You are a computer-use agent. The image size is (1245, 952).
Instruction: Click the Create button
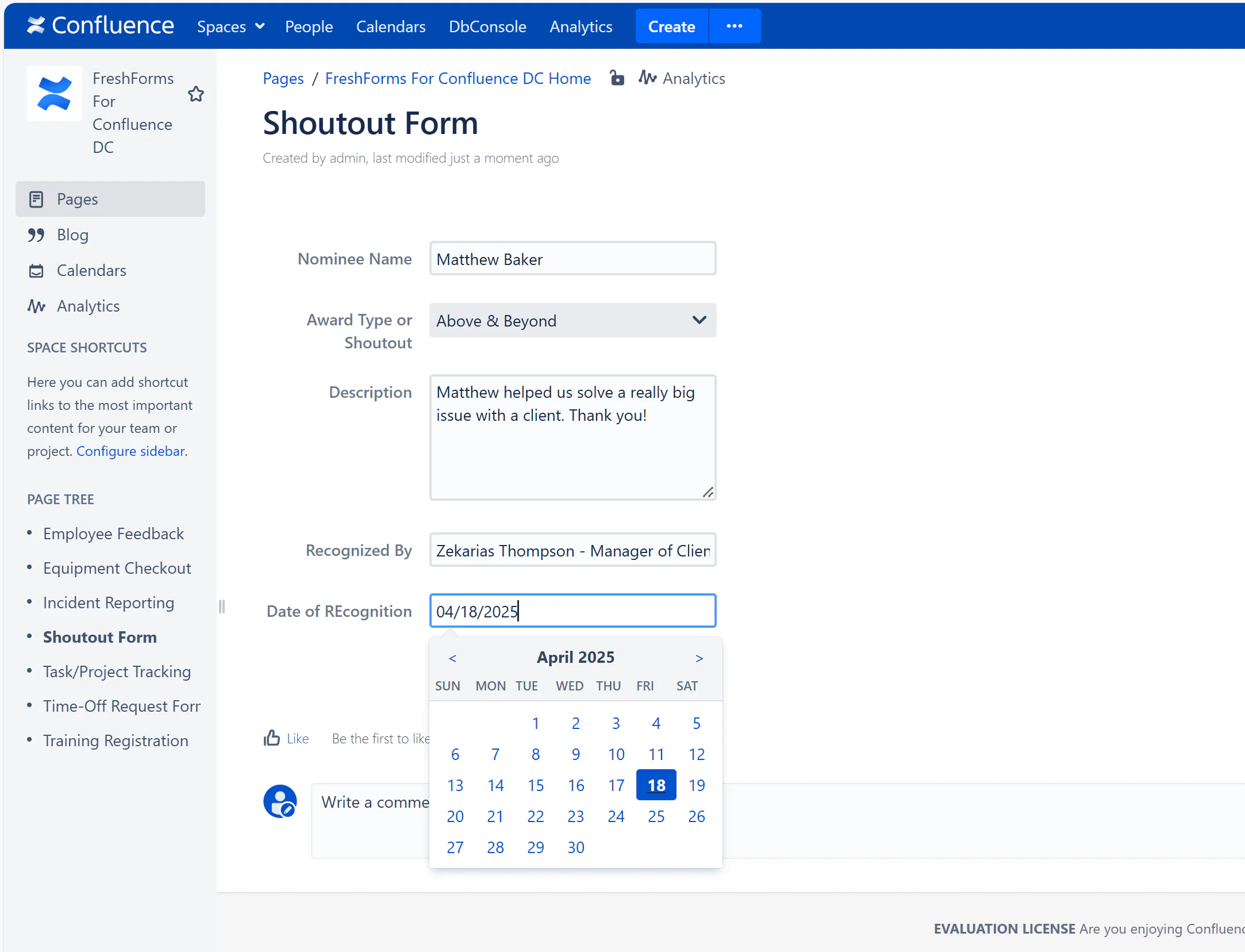671,26
